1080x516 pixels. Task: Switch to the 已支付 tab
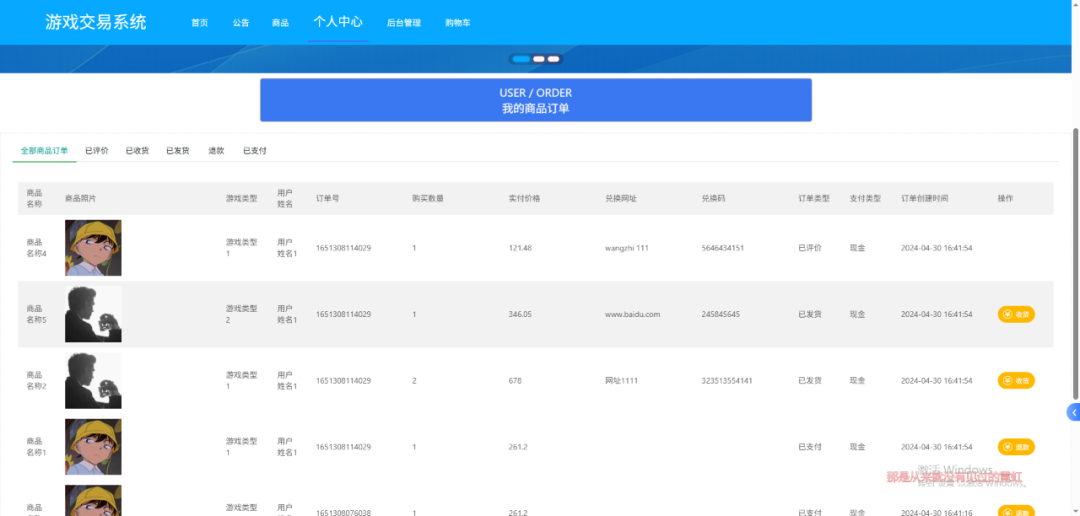[x=255, y=150]
